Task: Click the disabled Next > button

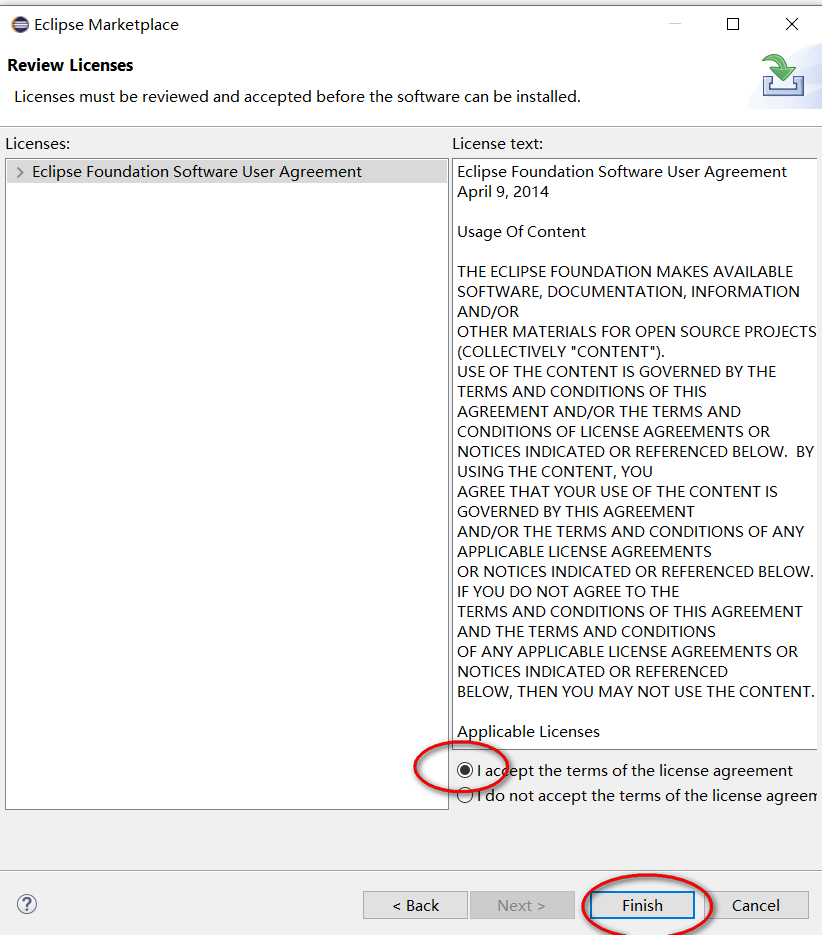Action: [522, 905]
